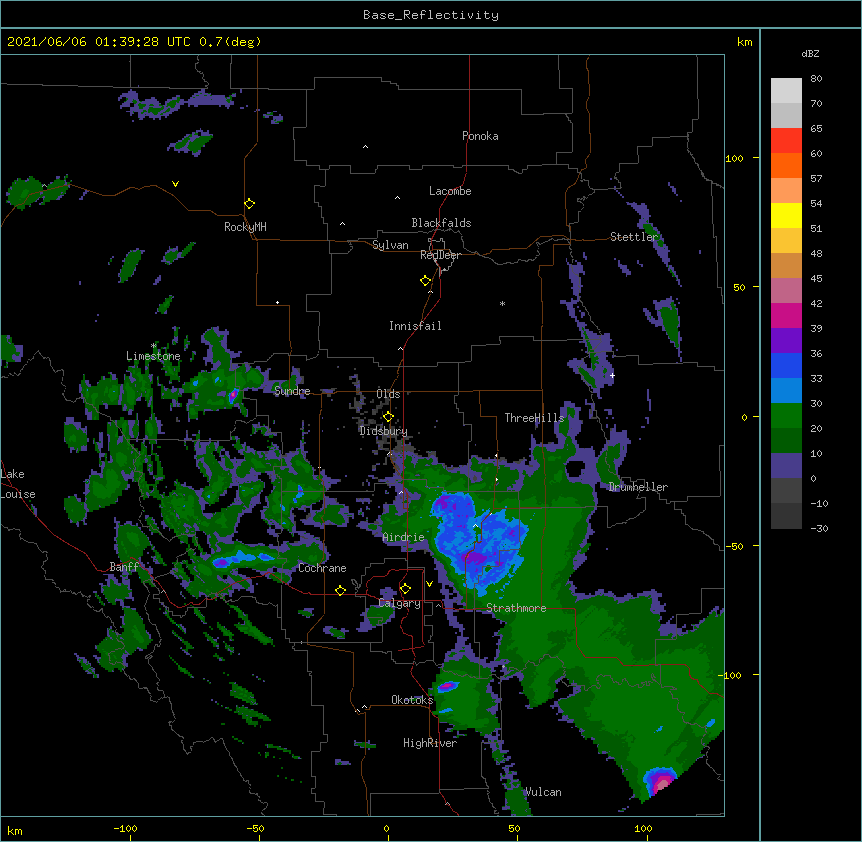Pick the purple 39 to 36 dBZ swatch
The width and height of the screenshot is (862, 842).
click(786, 341)
